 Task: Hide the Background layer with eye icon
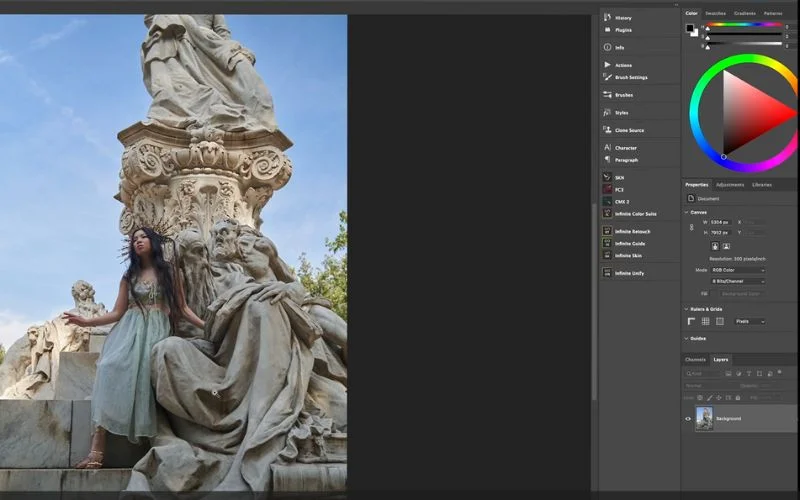point(687,418)
